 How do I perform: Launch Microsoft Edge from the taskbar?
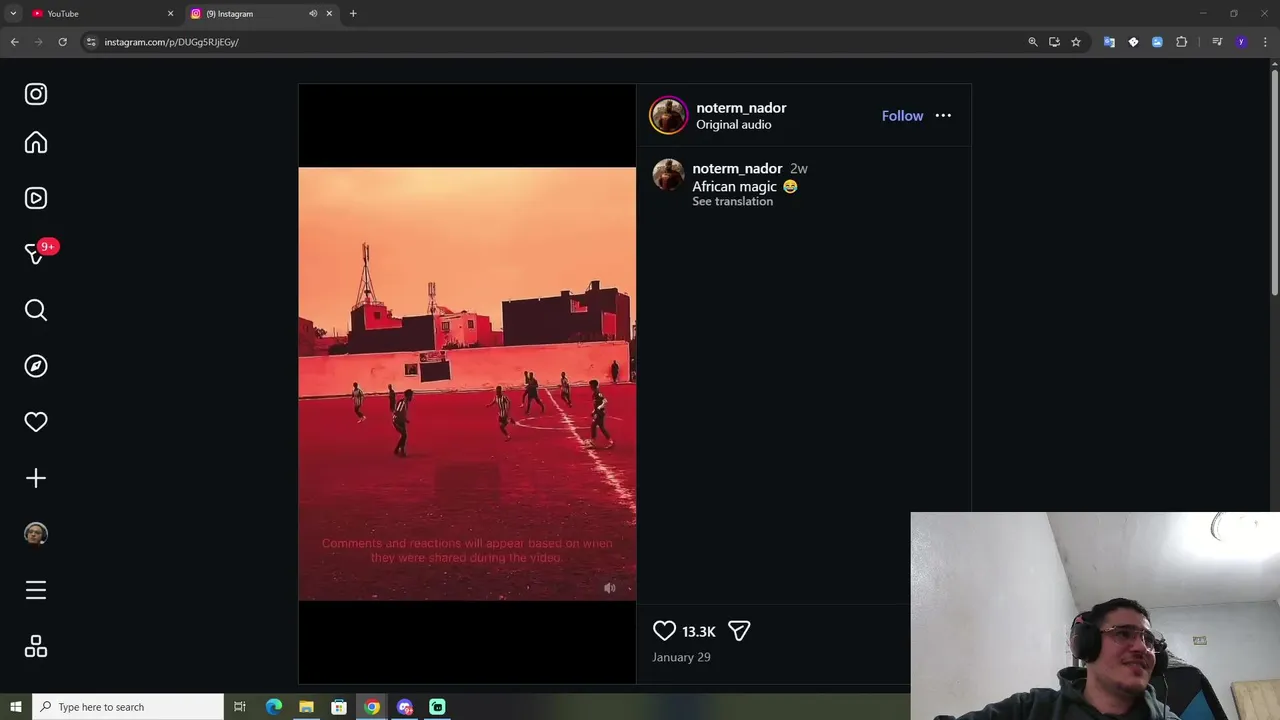[x=274, y=707]
